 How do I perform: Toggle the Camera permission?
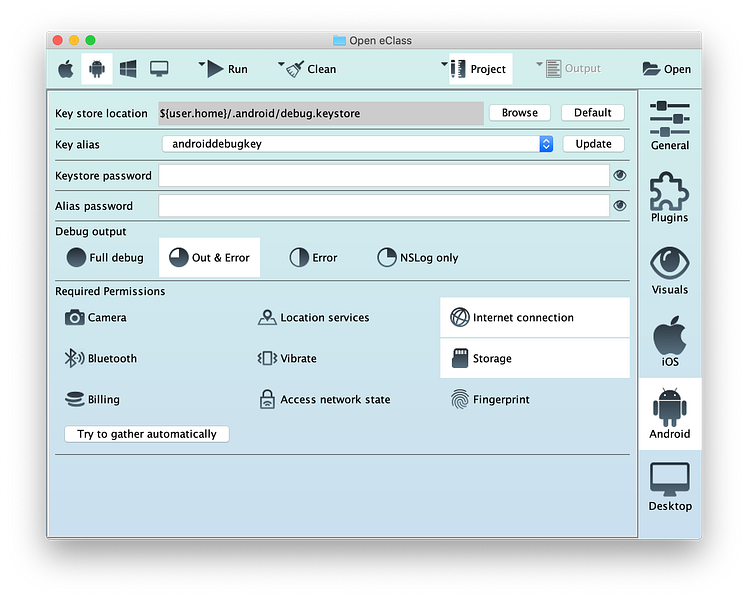pos(96,318)
